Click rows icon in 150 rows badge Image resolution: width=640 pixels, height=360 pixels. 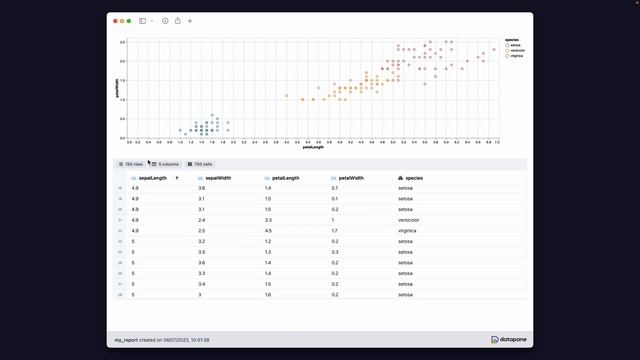click(121, 164)
